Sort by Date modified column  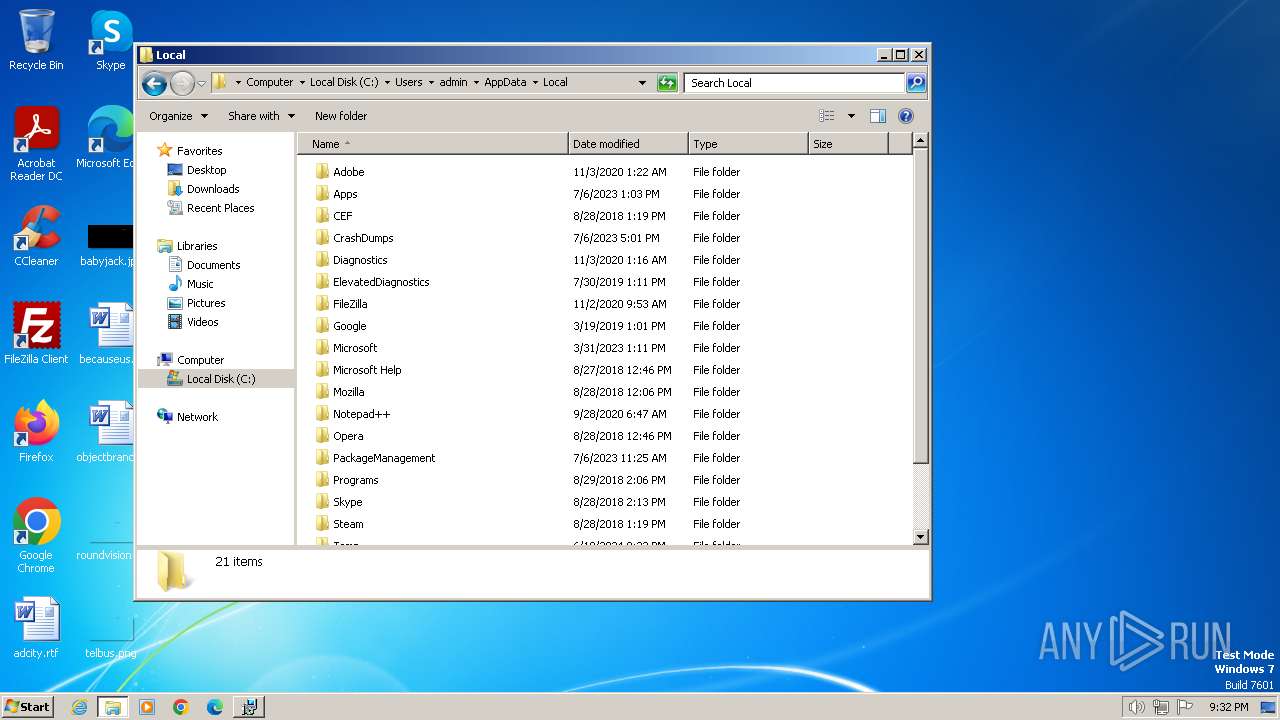coord(628,144)
